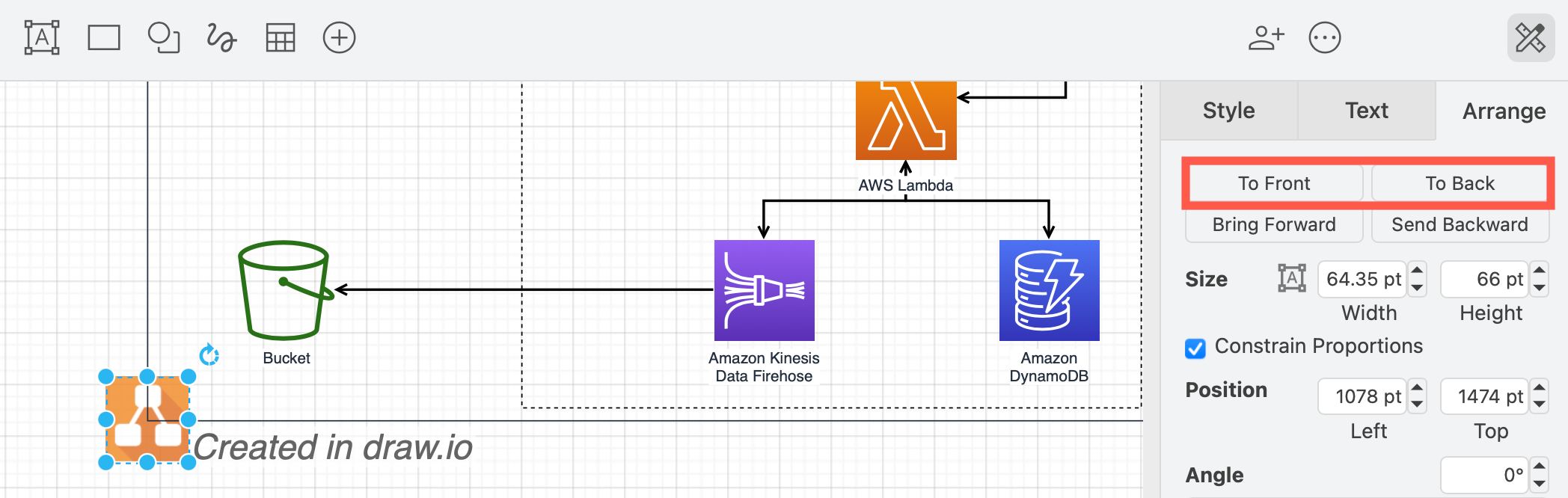Decrease Top position with down arrow

point(1540,405)
